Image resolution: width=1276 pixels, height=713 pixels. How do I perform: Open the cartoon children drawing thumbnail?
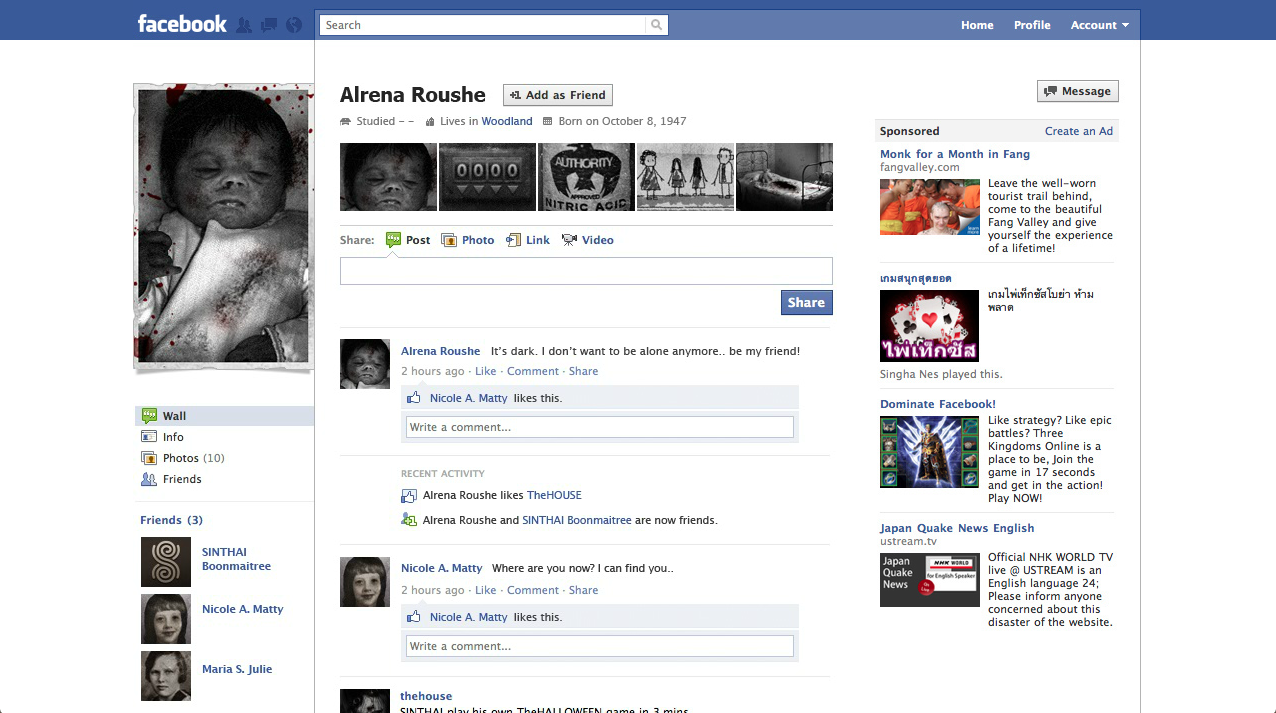685,177
